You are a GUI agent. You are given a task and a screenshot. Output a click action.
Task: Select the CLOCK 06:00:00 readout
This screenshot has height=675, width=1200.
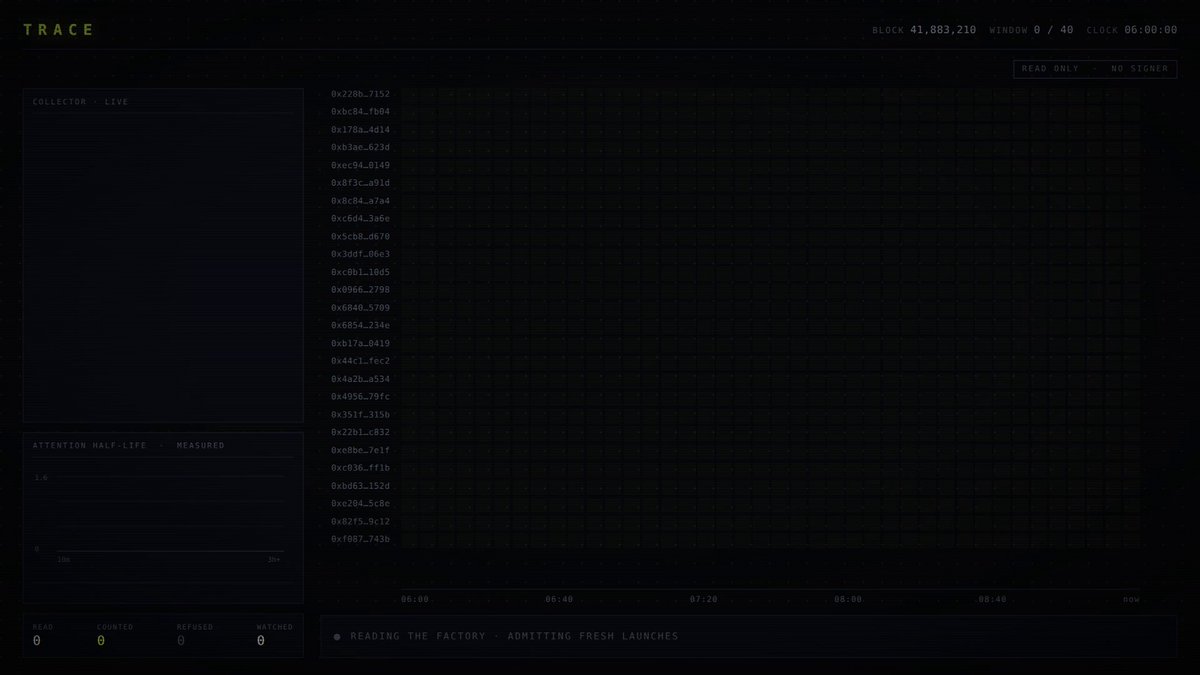pyautogui.click(x=1131, y=30)
